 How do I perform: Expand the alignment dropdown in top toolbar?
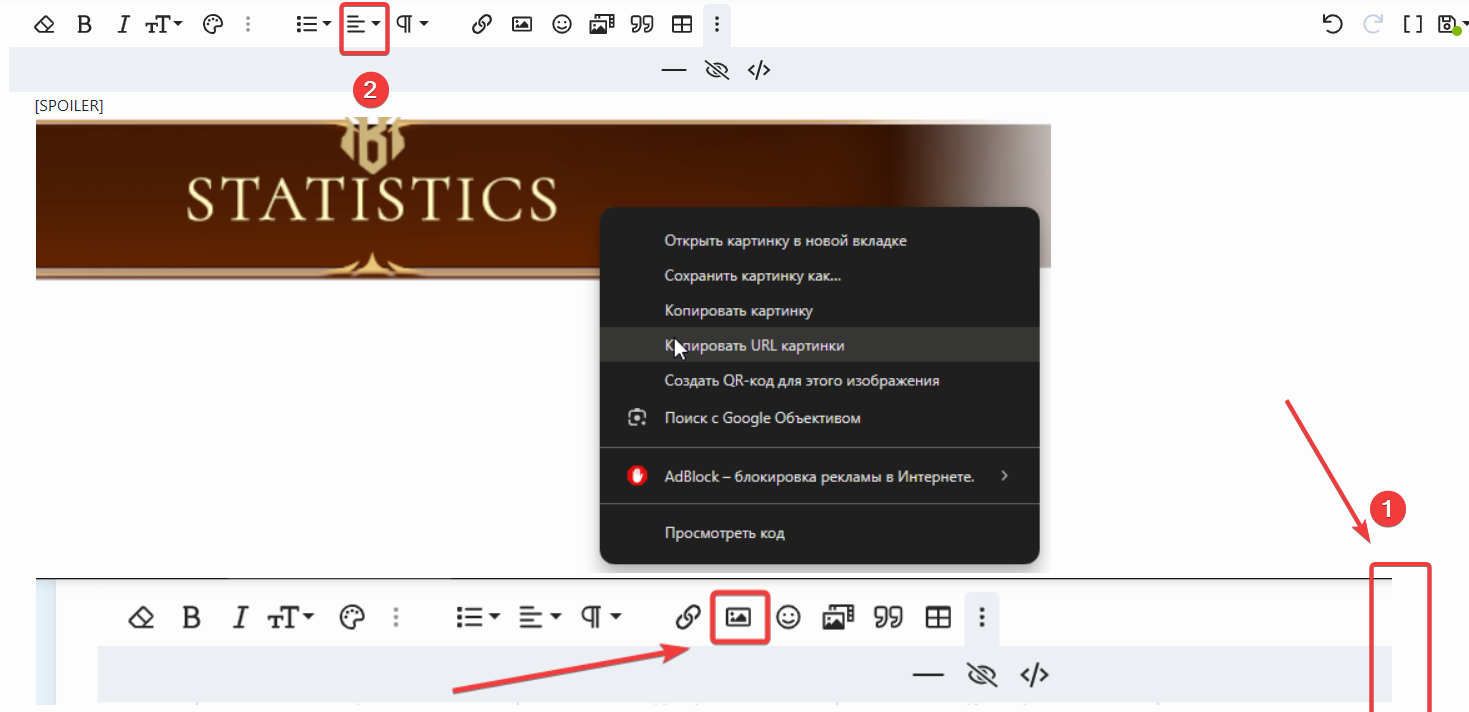[x=364, y=24]
